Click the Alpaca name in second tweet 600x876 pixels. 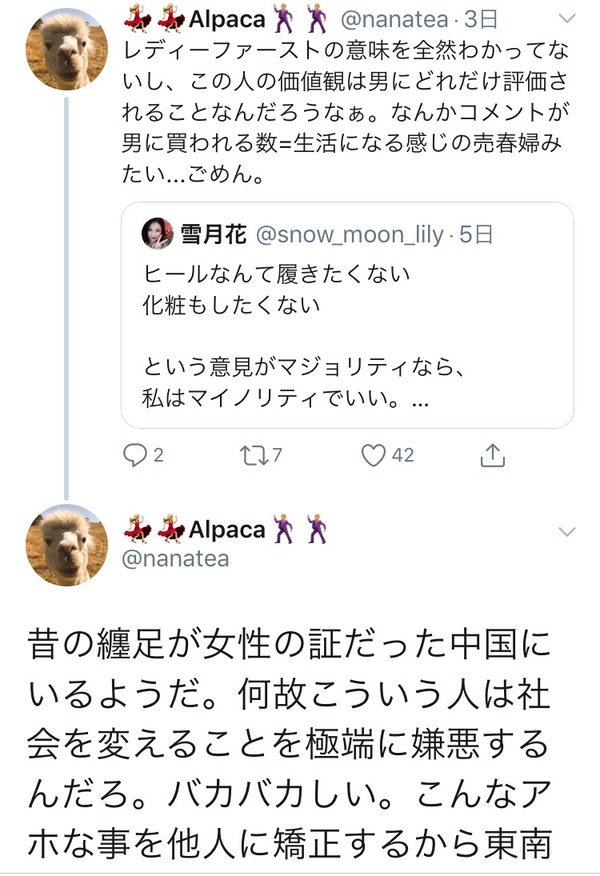click(x=226, y=529)
